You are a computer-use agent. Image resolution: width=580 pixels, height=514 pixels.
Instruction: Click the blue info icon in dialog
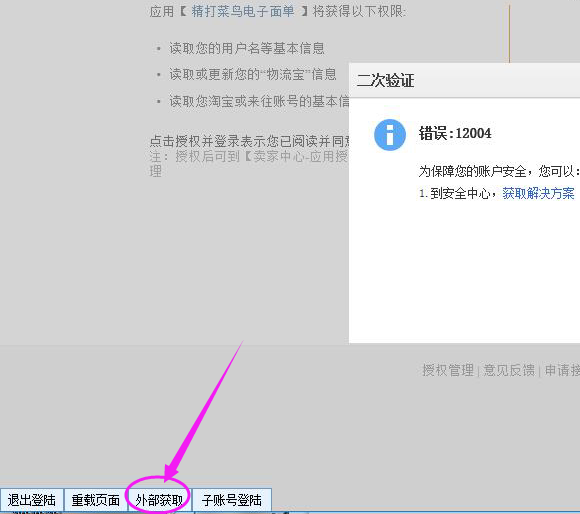pos(390,135)
